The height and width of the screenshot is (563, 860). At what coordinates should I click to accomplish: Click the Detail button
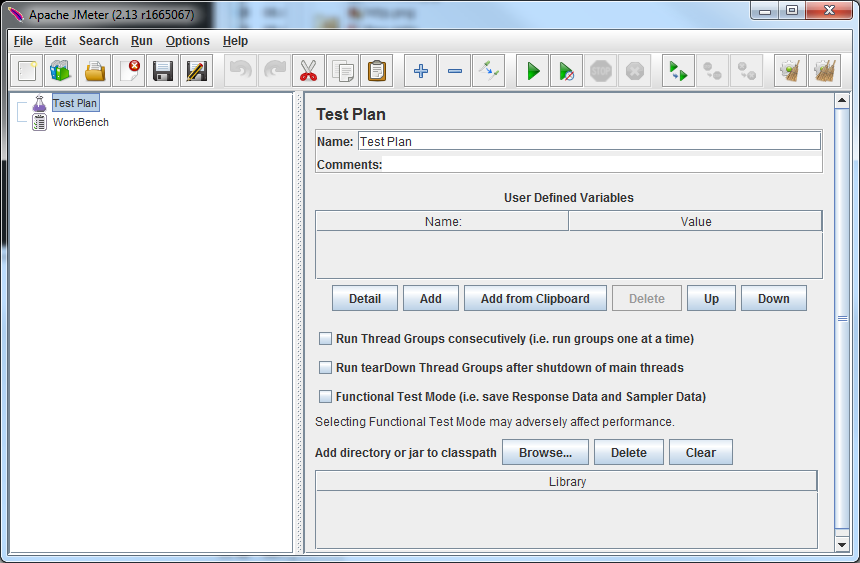(365, 299)
